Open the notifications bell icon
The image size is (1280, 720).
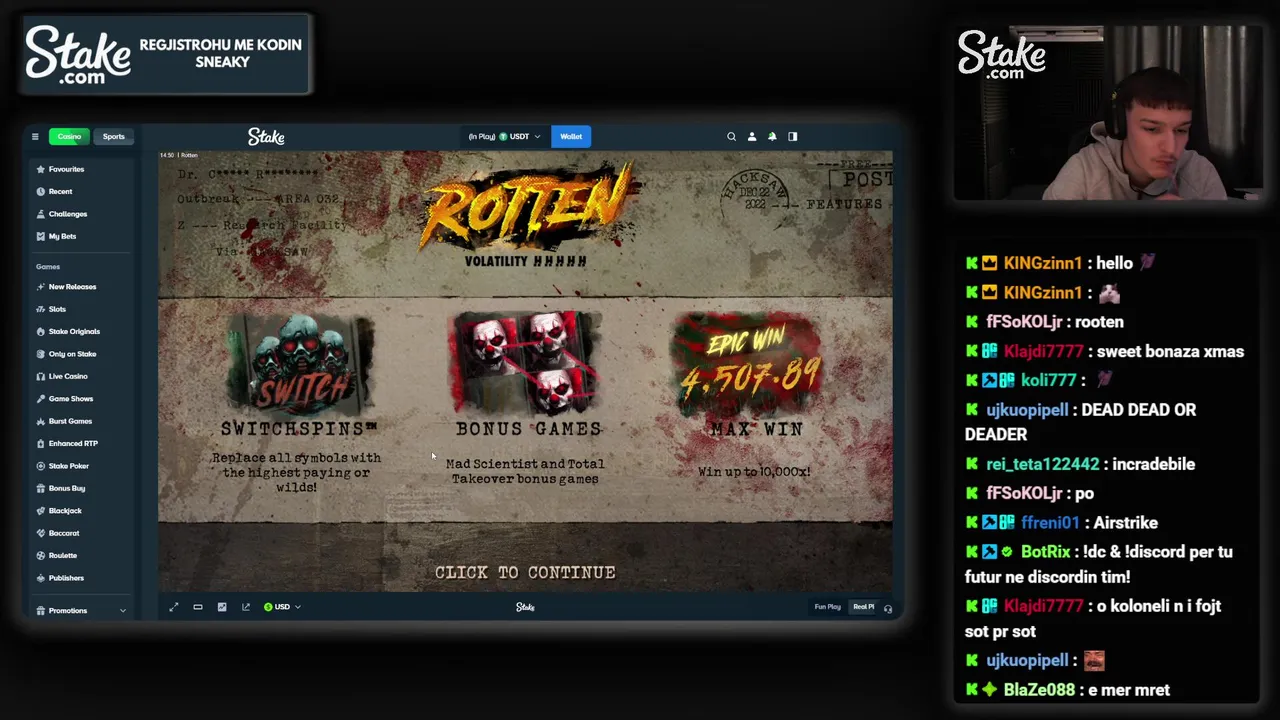(772, 136)
